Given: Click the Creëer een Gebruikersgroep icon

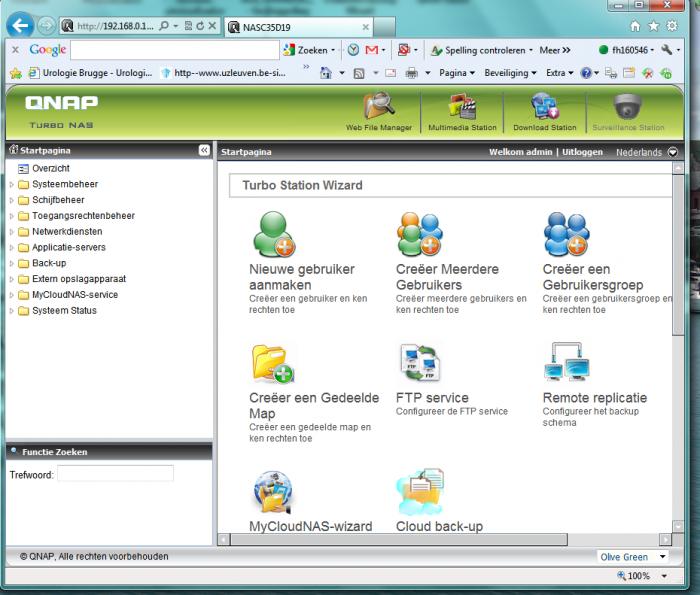Looking at the screenshot, I should click(567, 234).
